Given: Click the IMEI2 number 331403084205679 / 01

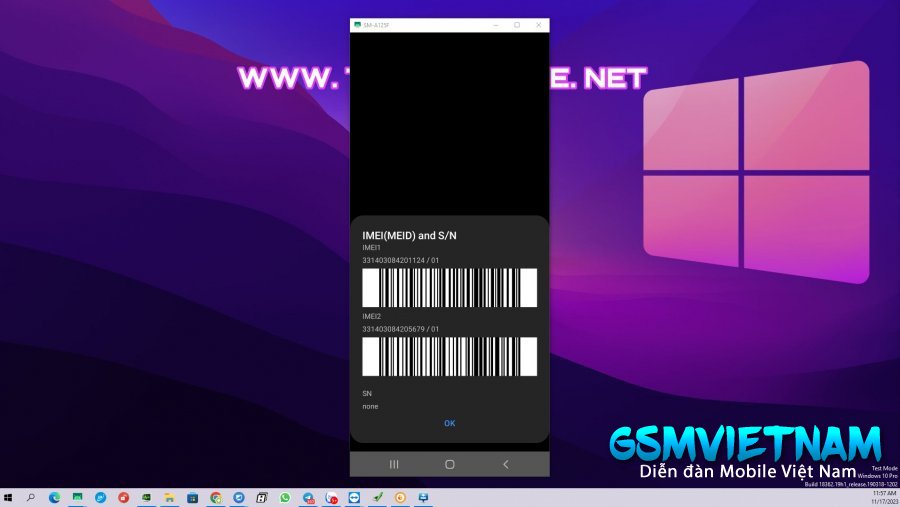Looking at the screenshot, I should coord(401,329).
